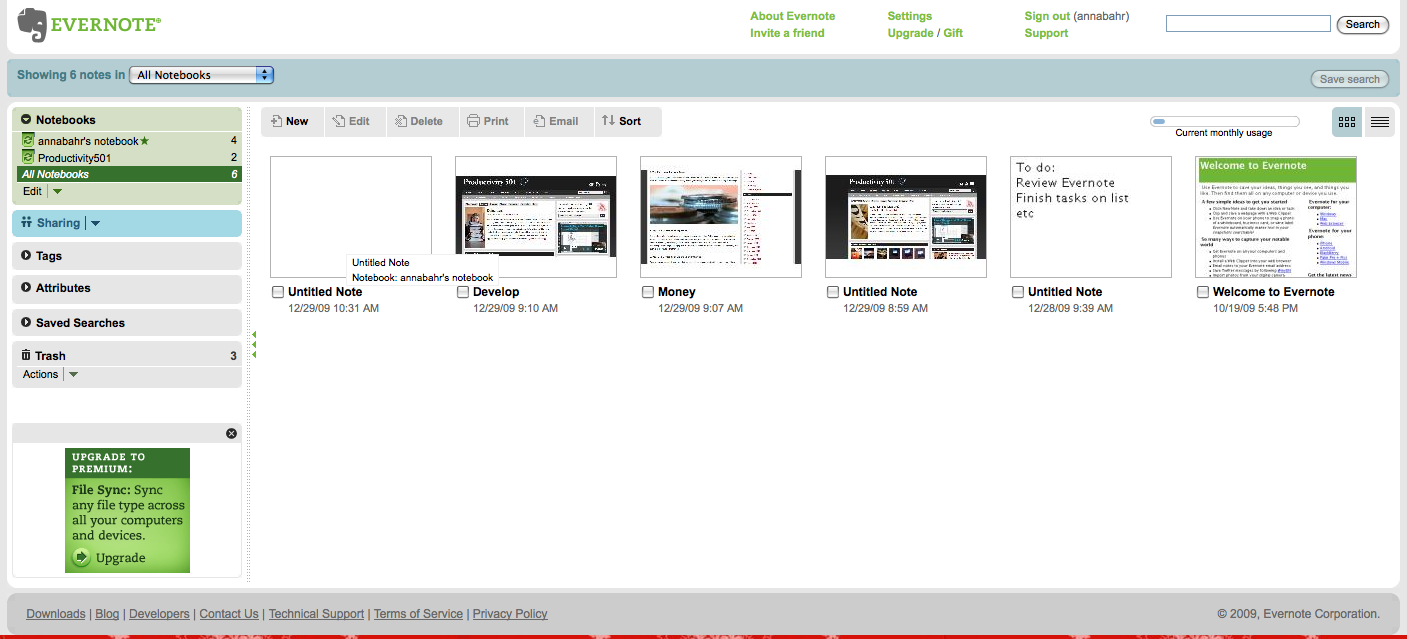Collapse the sidebar with green arrows
The width and height of the screenshot is (1407, 639).
click(254, 344)
